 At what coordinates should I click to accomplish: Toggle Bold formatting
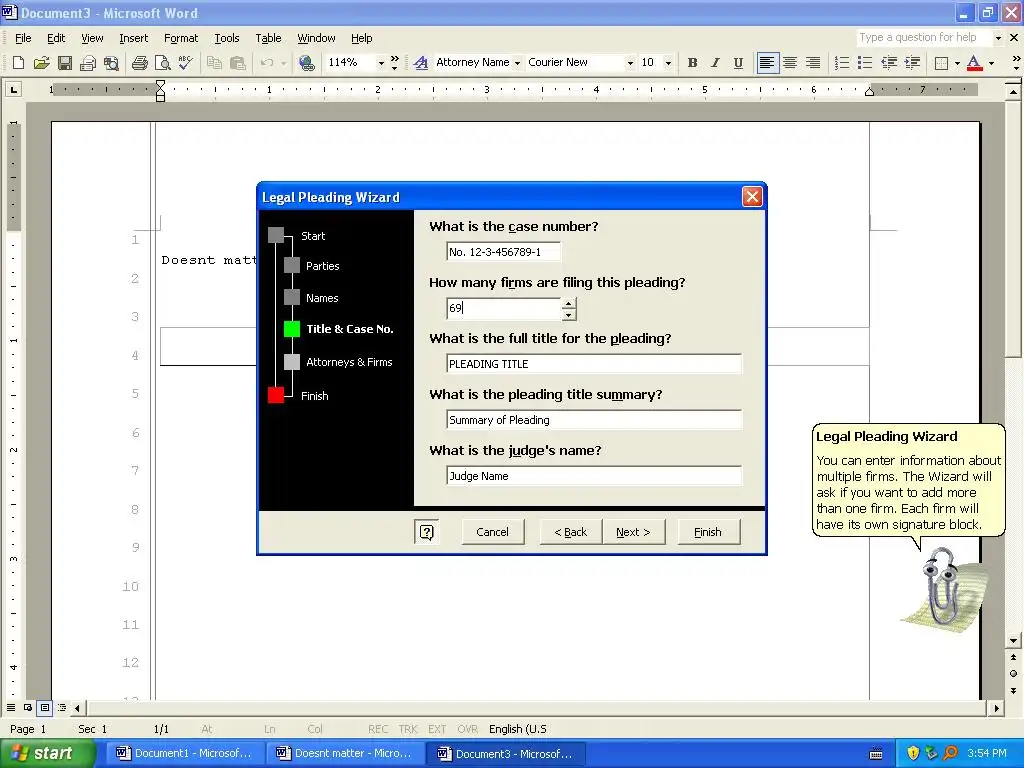click(692, 63)
